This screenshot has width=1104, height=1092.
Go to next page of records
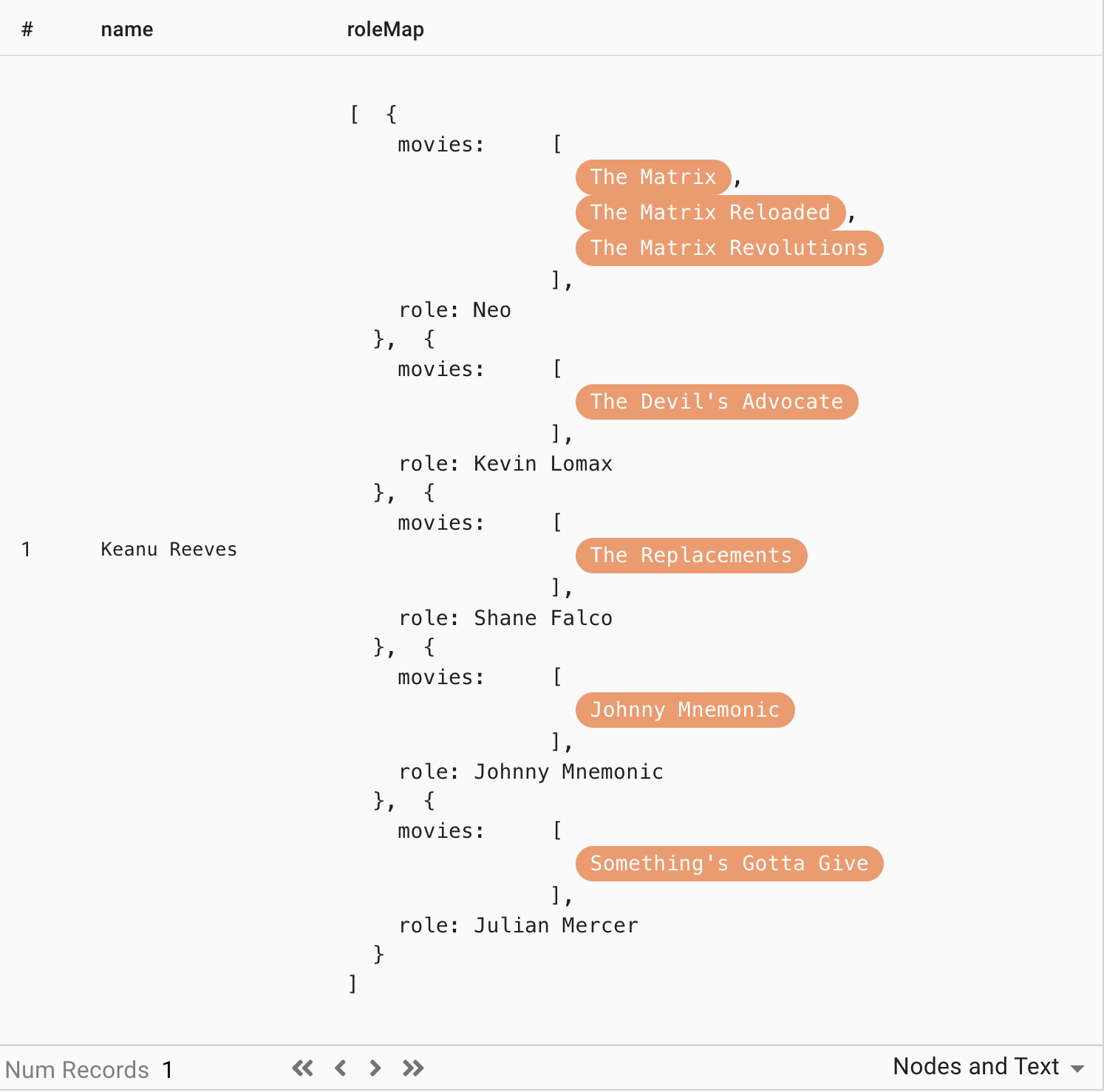375,1068
